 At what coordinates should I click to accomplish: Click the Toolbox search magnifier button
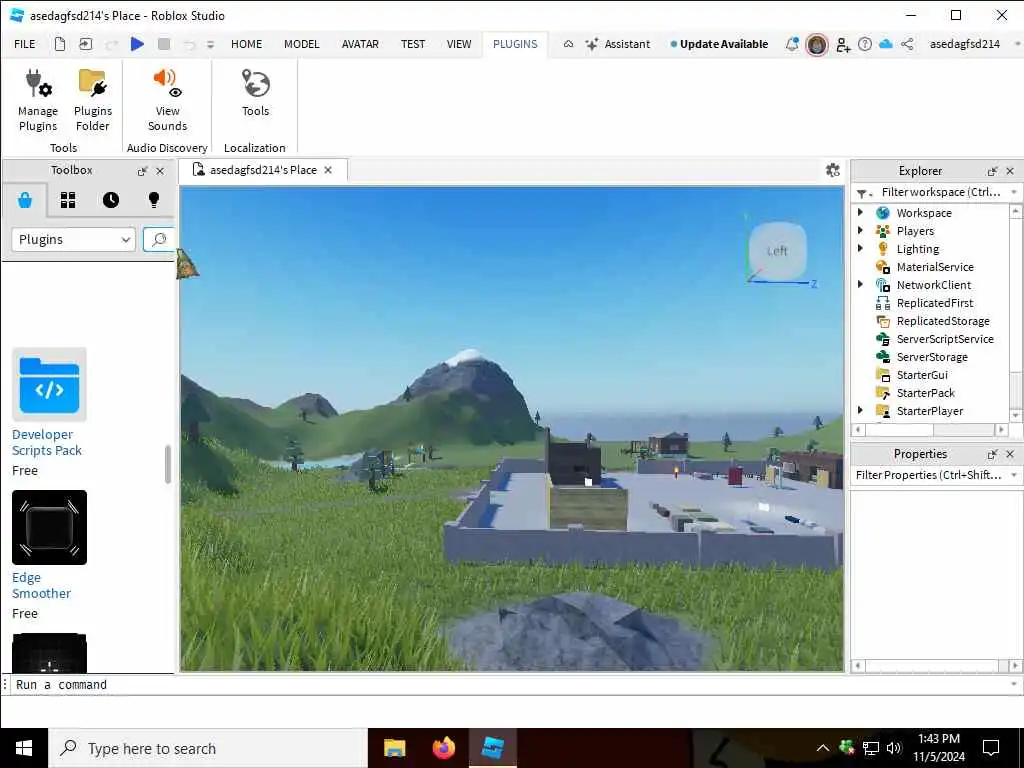tap(159, 240)
